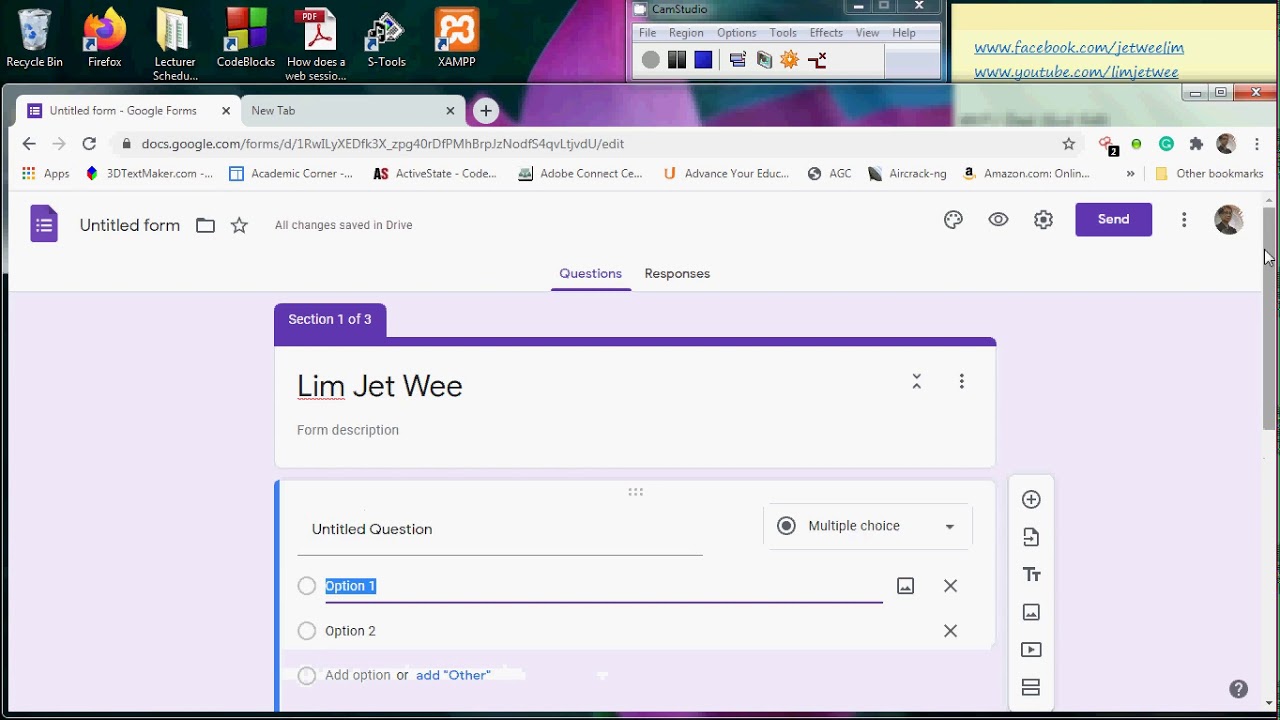Switch to the Responses tab

[677, 274]
